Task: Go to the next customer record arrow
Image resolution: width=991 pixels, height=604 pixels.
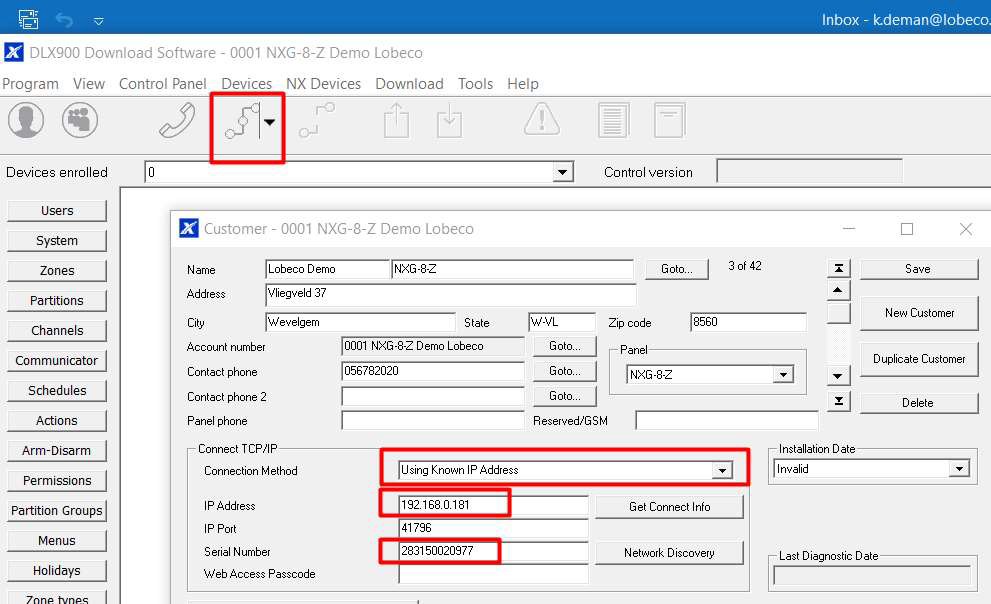Action: (838, 376)
